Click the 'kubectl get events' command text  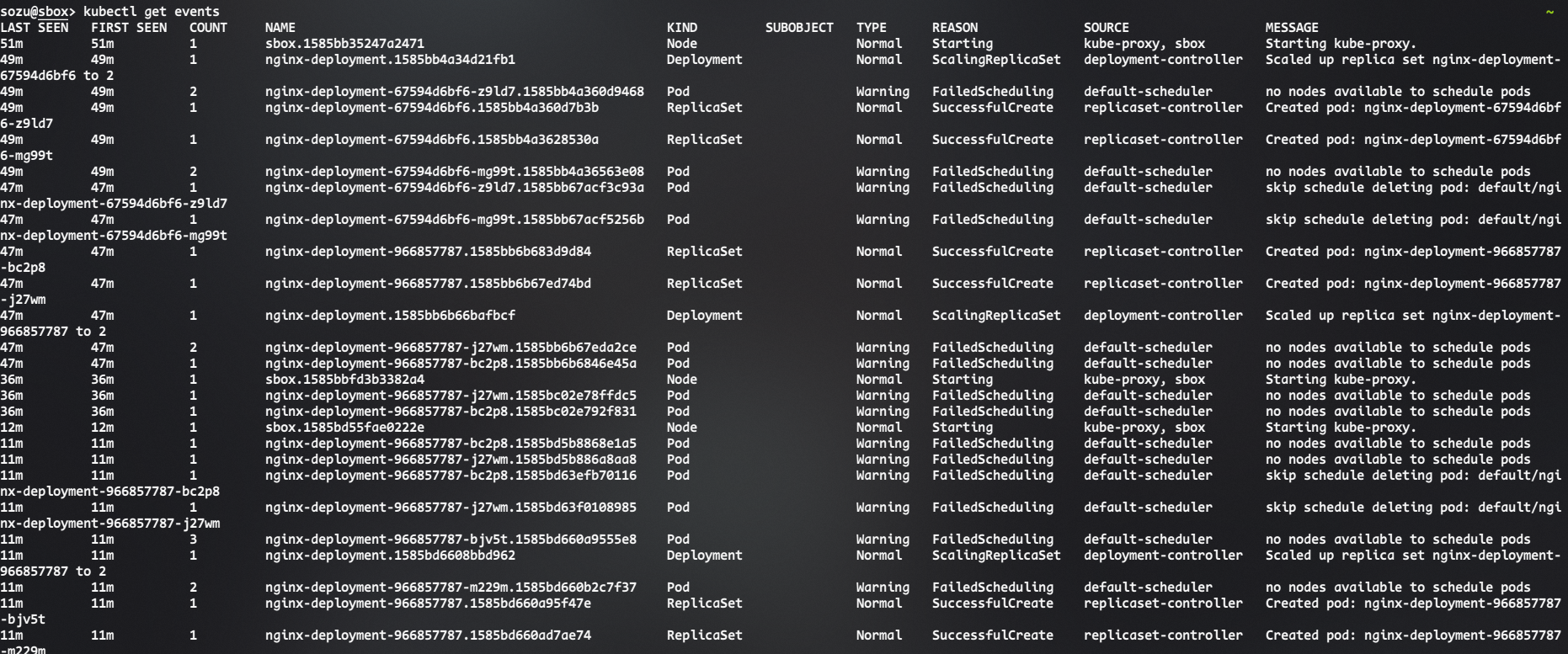pos(152,12)
